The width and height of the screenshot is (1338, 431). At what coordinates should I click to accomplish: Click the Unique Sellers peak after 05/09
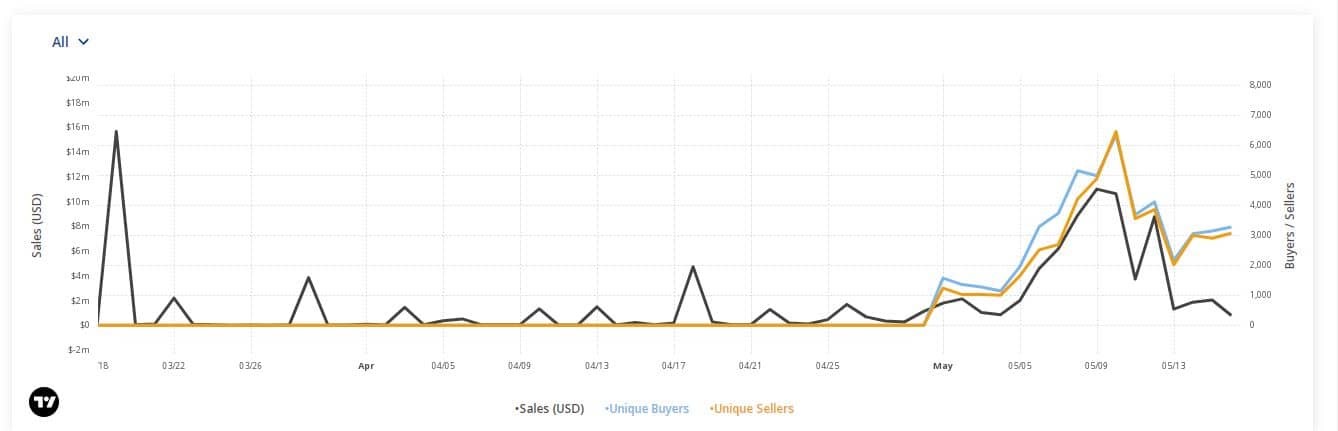tap(1115, 131)
